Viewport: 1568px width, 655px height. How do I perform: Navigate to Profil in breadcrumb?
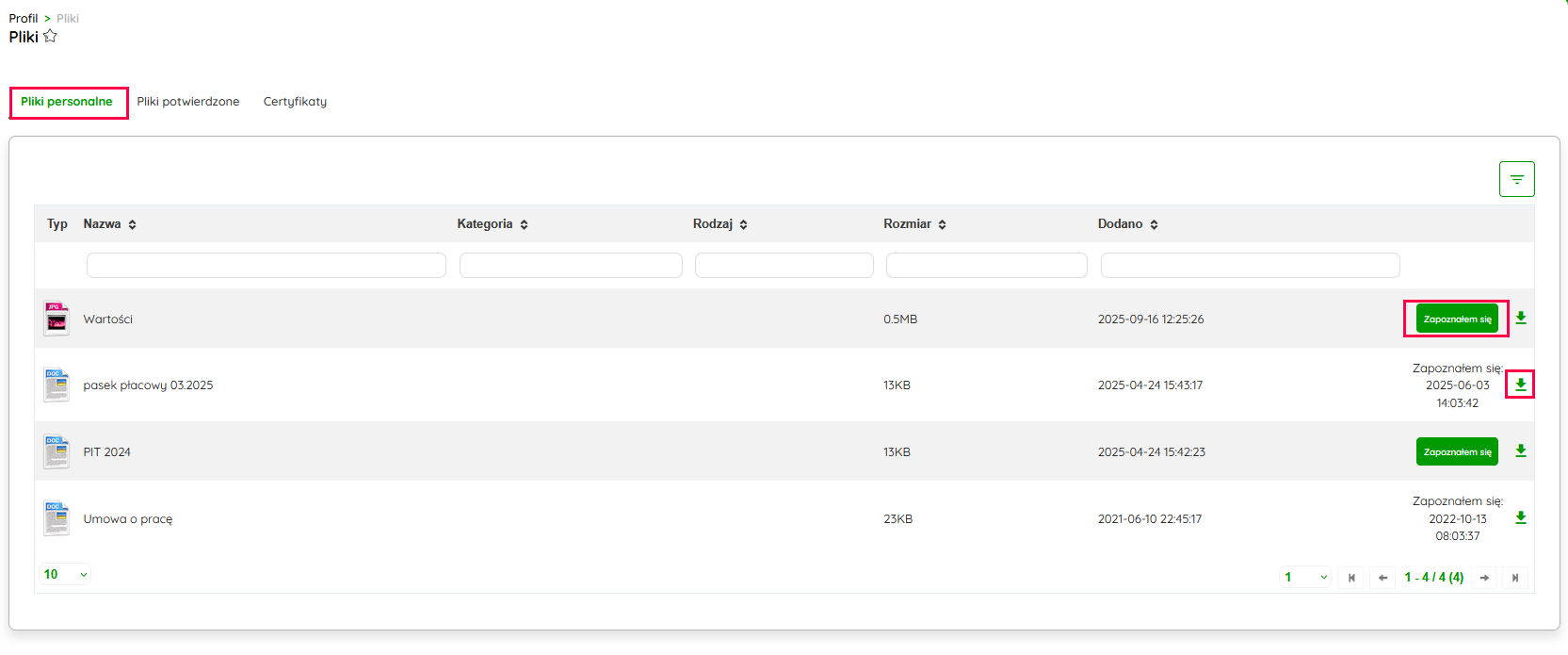[x=24, y=18]
